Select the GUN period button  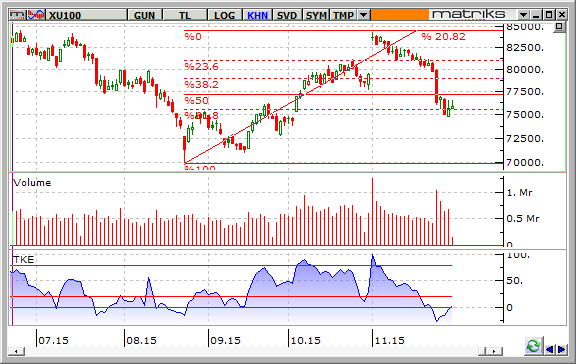coord(144,15)
